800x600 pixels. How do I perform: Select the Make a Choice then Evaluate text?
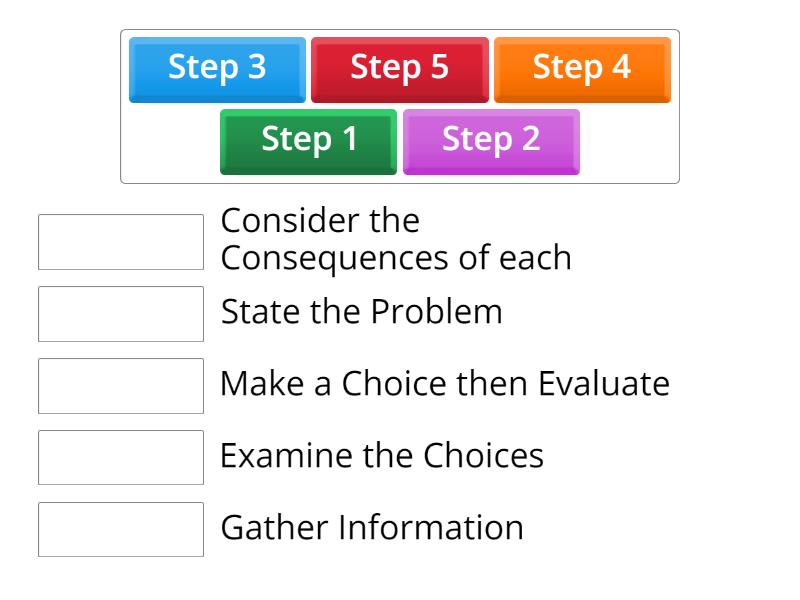coord(444,384)
